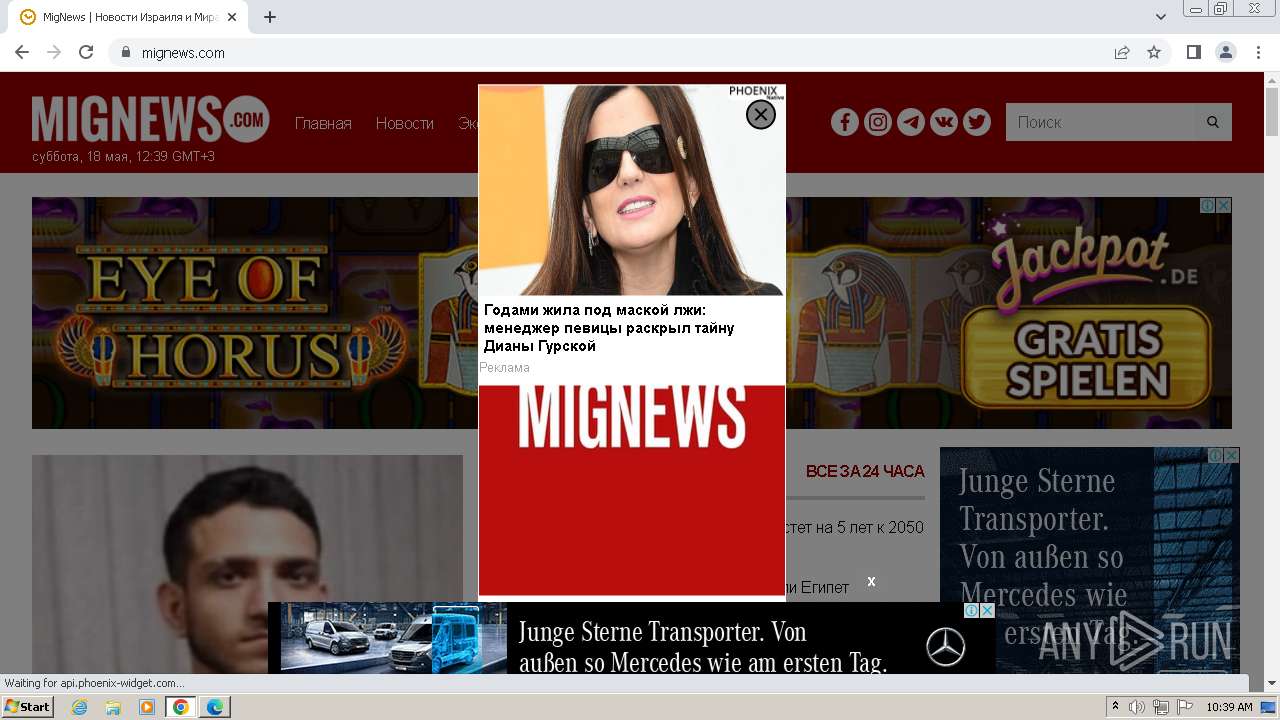
Task: Click the site search magnifier button
Action: (1213, 122)
